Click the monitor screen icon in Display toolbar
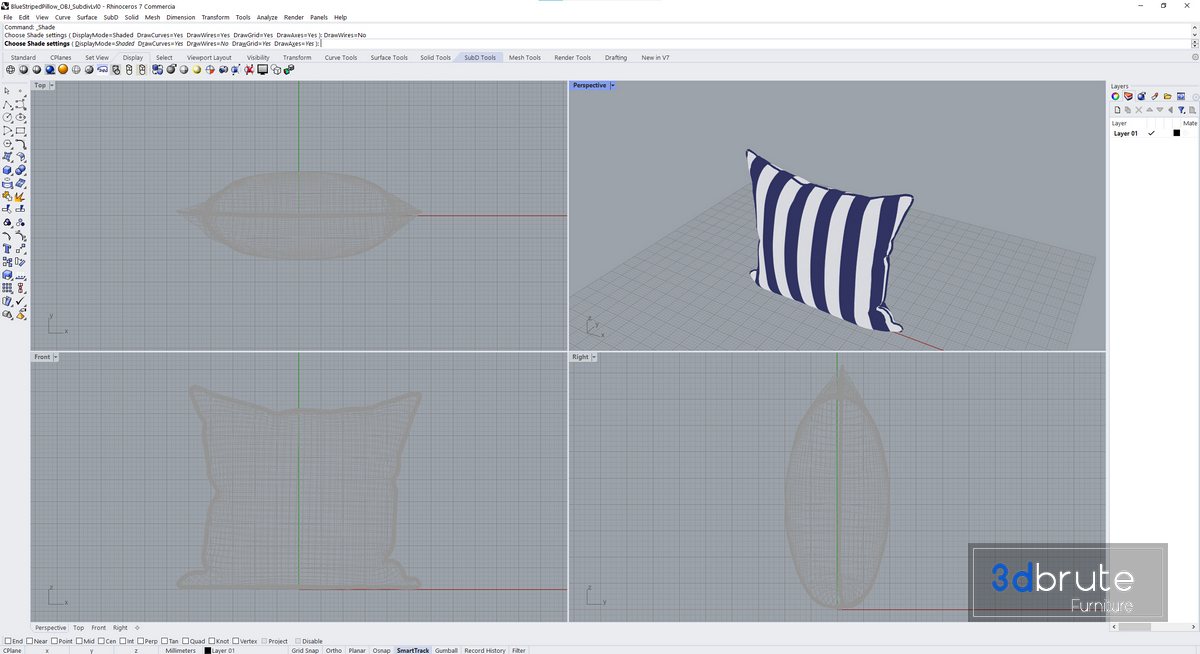Image resolution: width=1200 pixels, height=654 pixels. coord(262,70)
